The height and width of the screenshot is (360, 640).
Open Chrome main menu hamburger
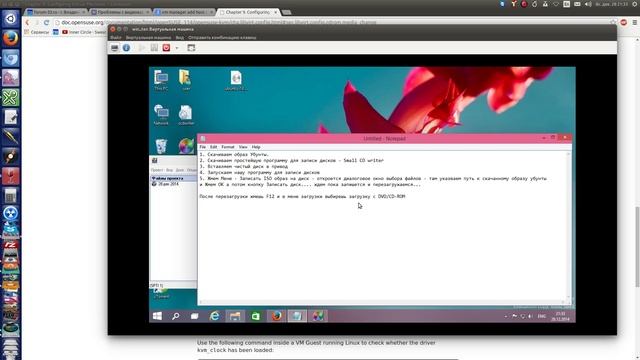point(635,22)
